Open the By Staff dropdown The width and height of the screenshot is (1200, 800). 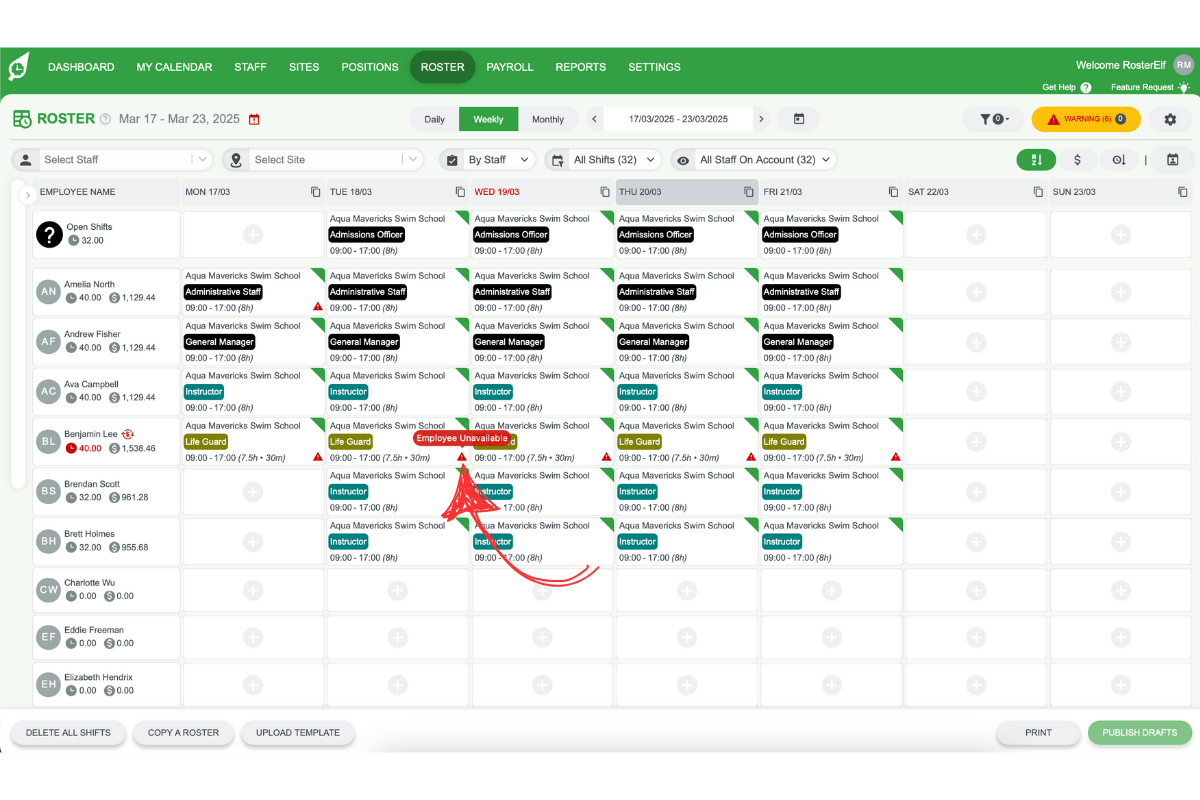487,159
